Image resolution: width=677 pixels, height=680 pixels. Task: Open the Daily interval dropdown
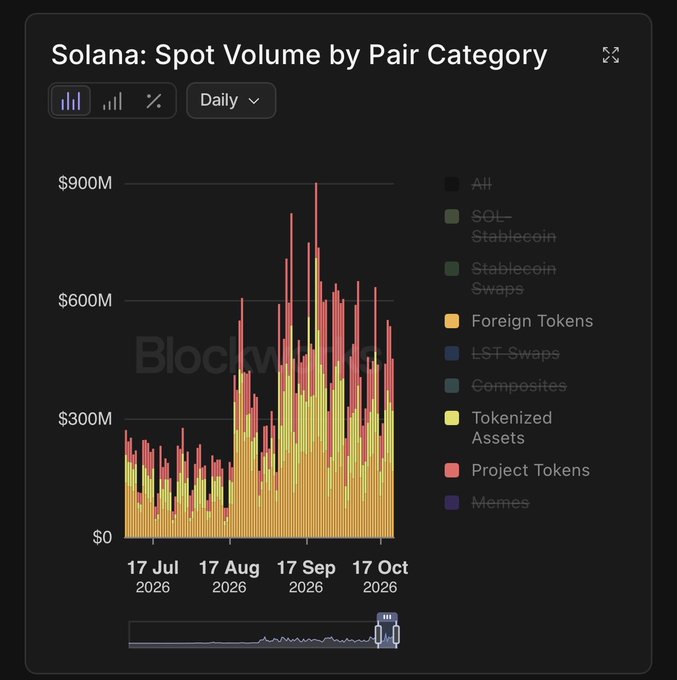[x=231, y=101]
